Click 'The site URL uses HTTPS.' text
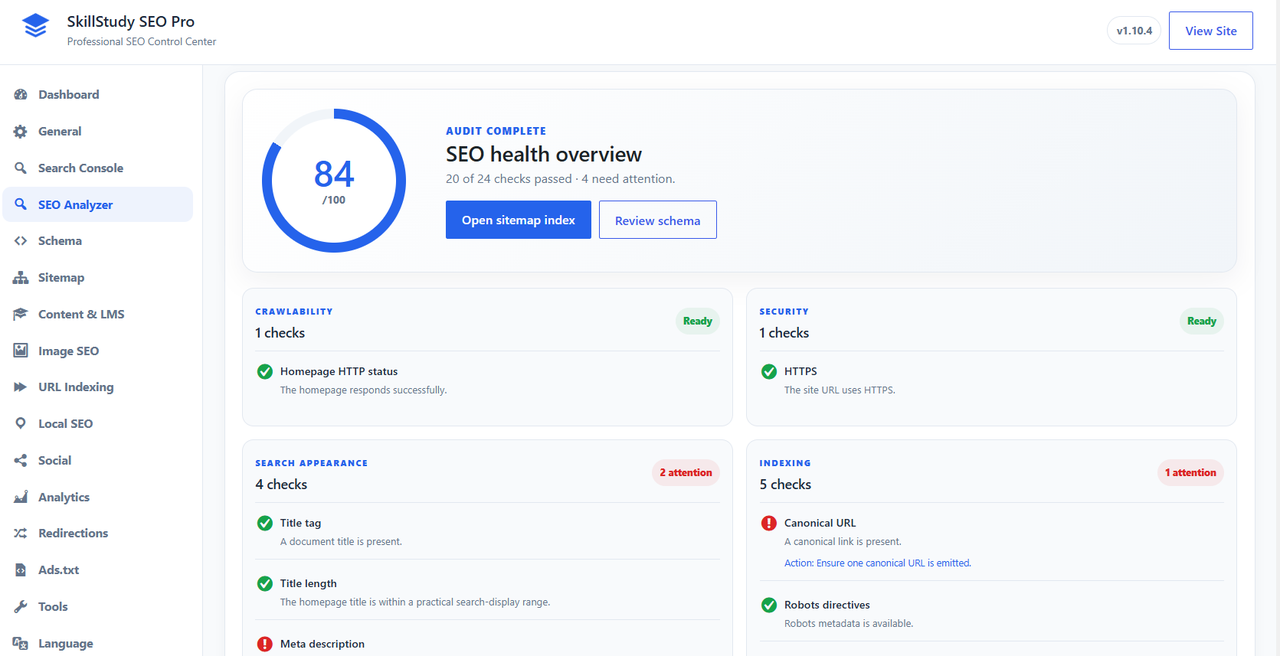The height and width of the screenshot is (656, 1280). point(840,390)
